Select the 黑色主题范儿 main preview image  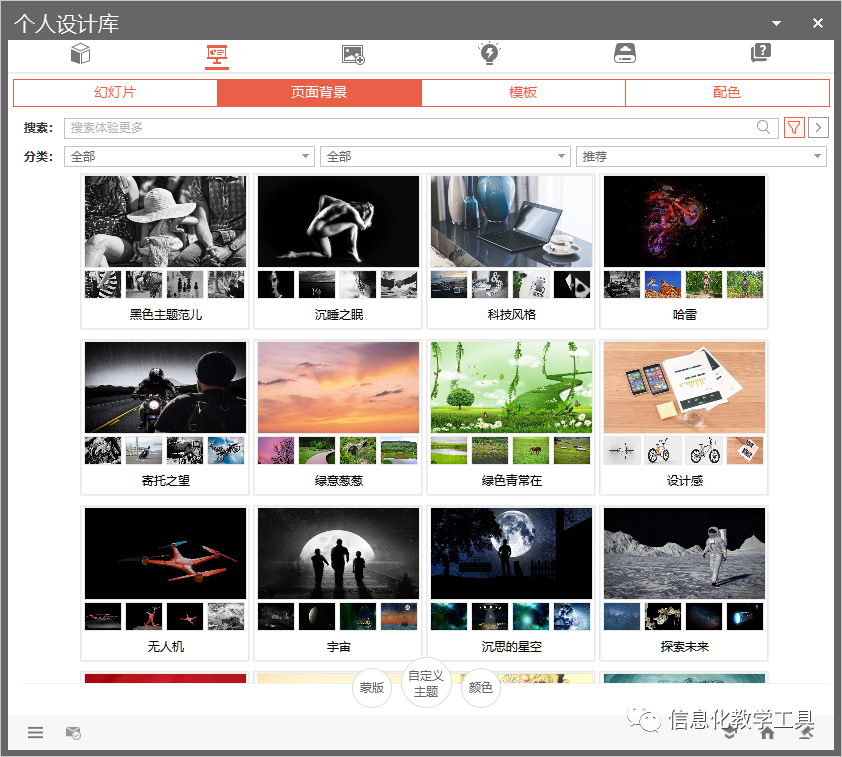coord(165,221)
